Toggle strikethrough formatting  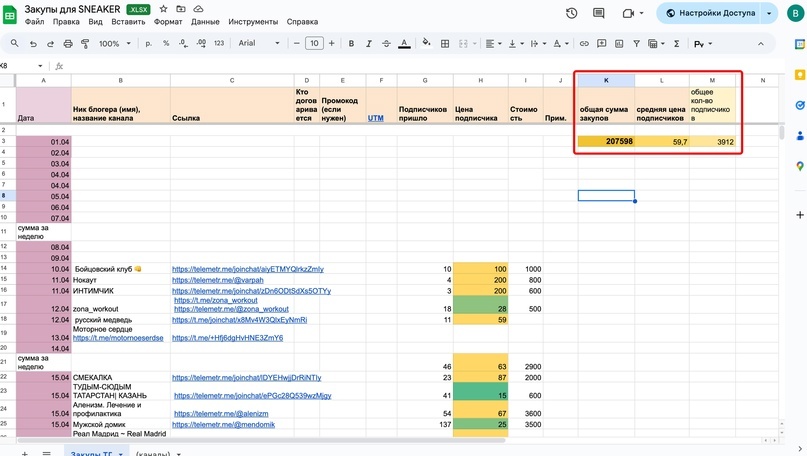pyautogui.click(x=386, y=44)
